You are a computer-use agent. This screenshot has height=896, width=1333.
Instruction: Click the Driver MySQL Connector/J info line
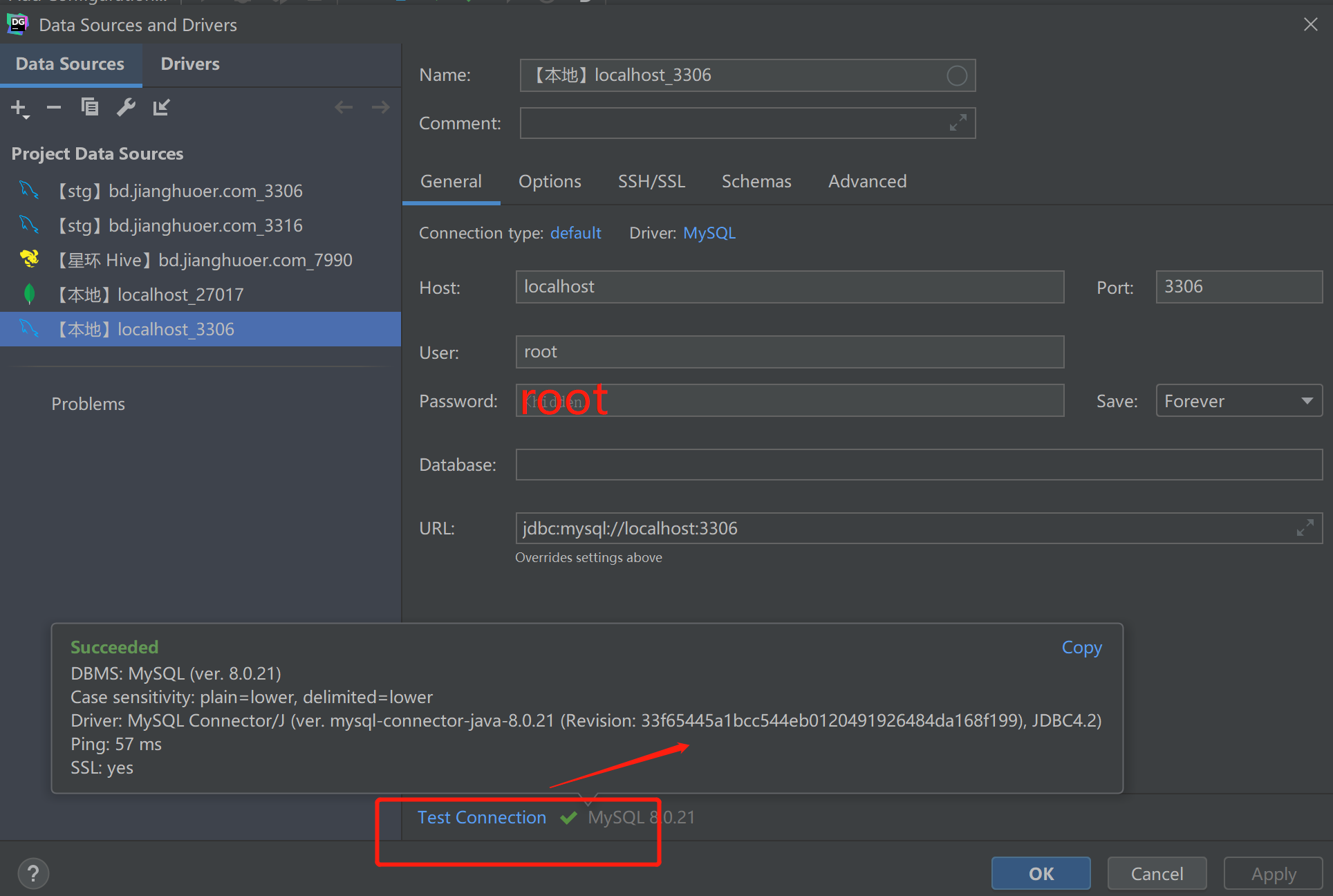click(x=586, y=721)
